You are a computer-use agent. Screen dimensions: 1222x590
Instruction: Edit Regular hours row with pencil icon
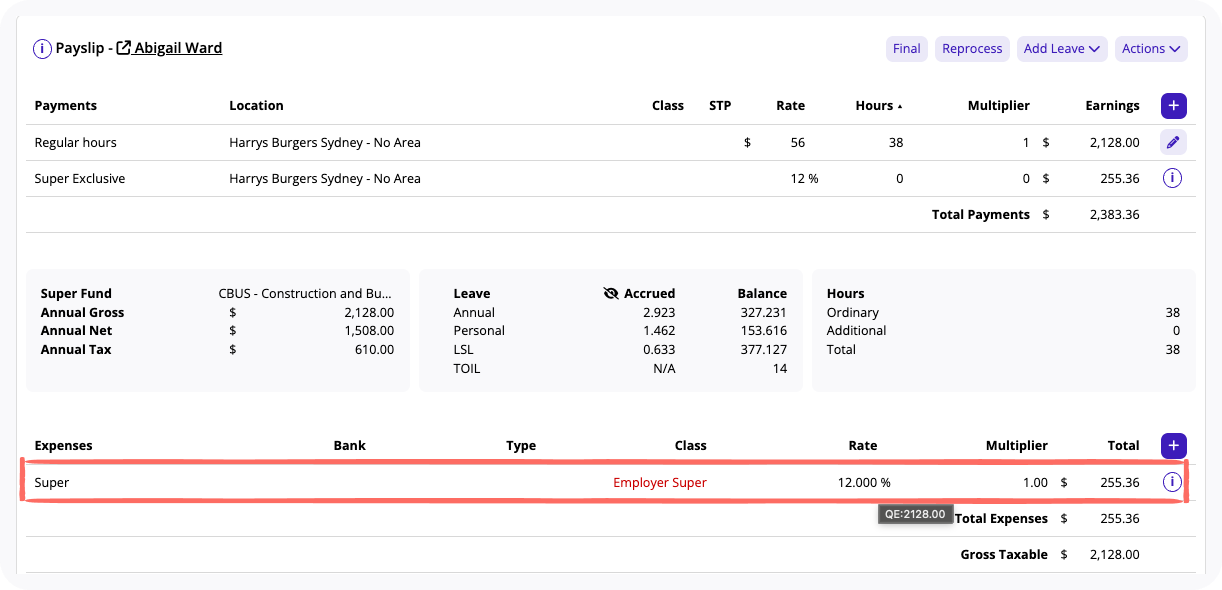tap(1173, 142)
